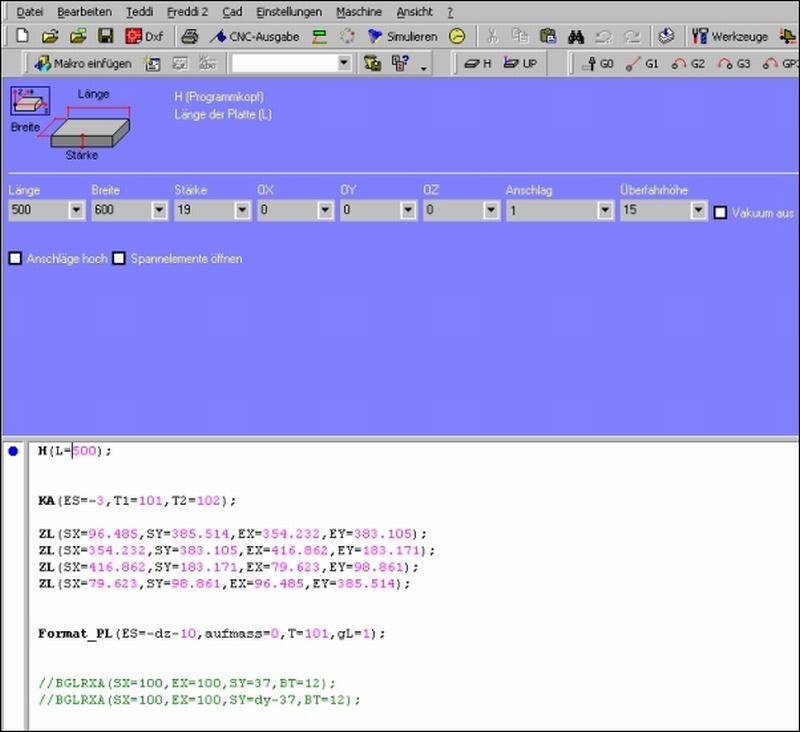
Task: Insert a G2 arc
Action: click(x=688, y=64)
